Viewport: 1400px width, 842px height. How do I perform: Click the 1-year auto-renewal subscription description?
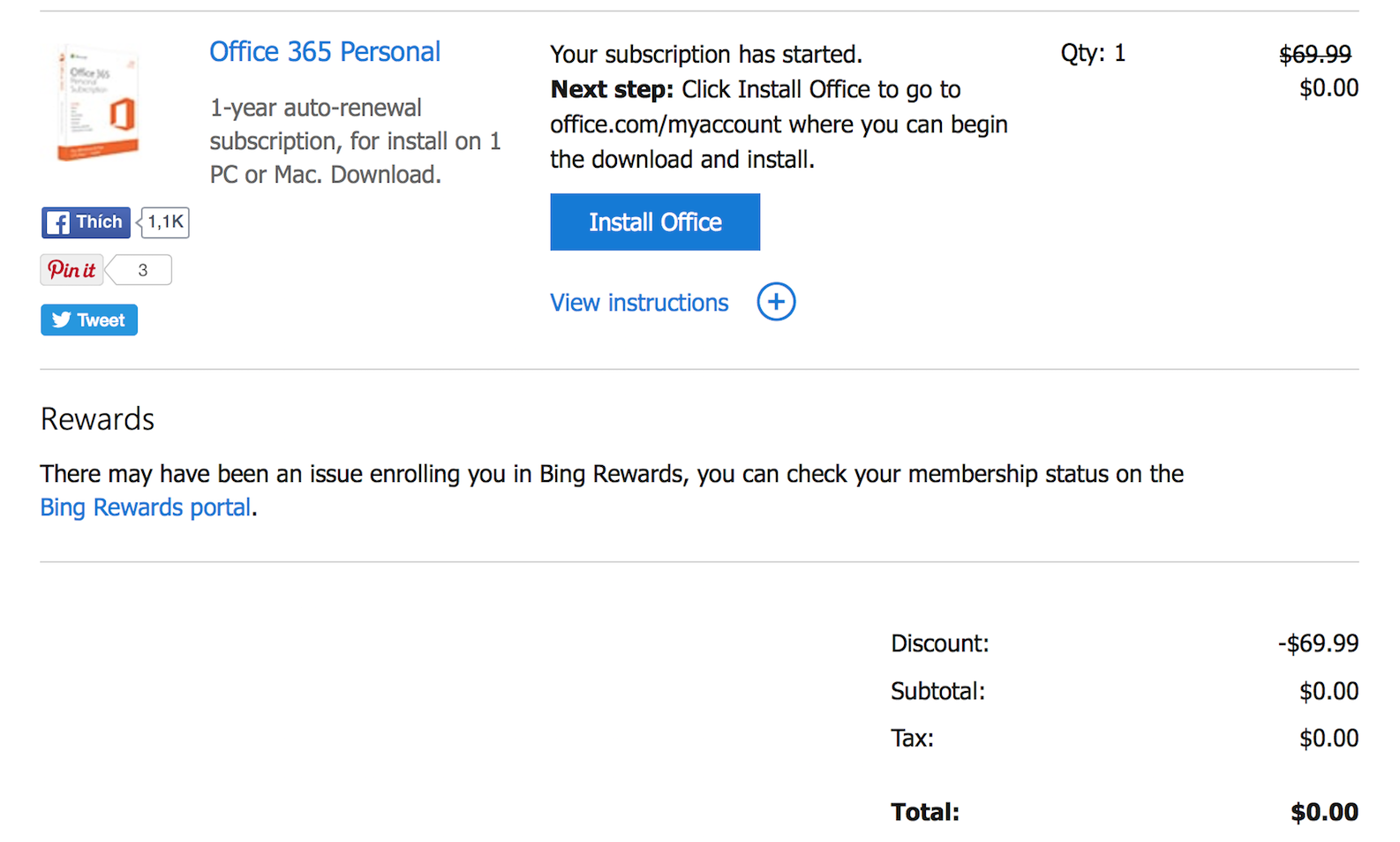coord(355,141)
